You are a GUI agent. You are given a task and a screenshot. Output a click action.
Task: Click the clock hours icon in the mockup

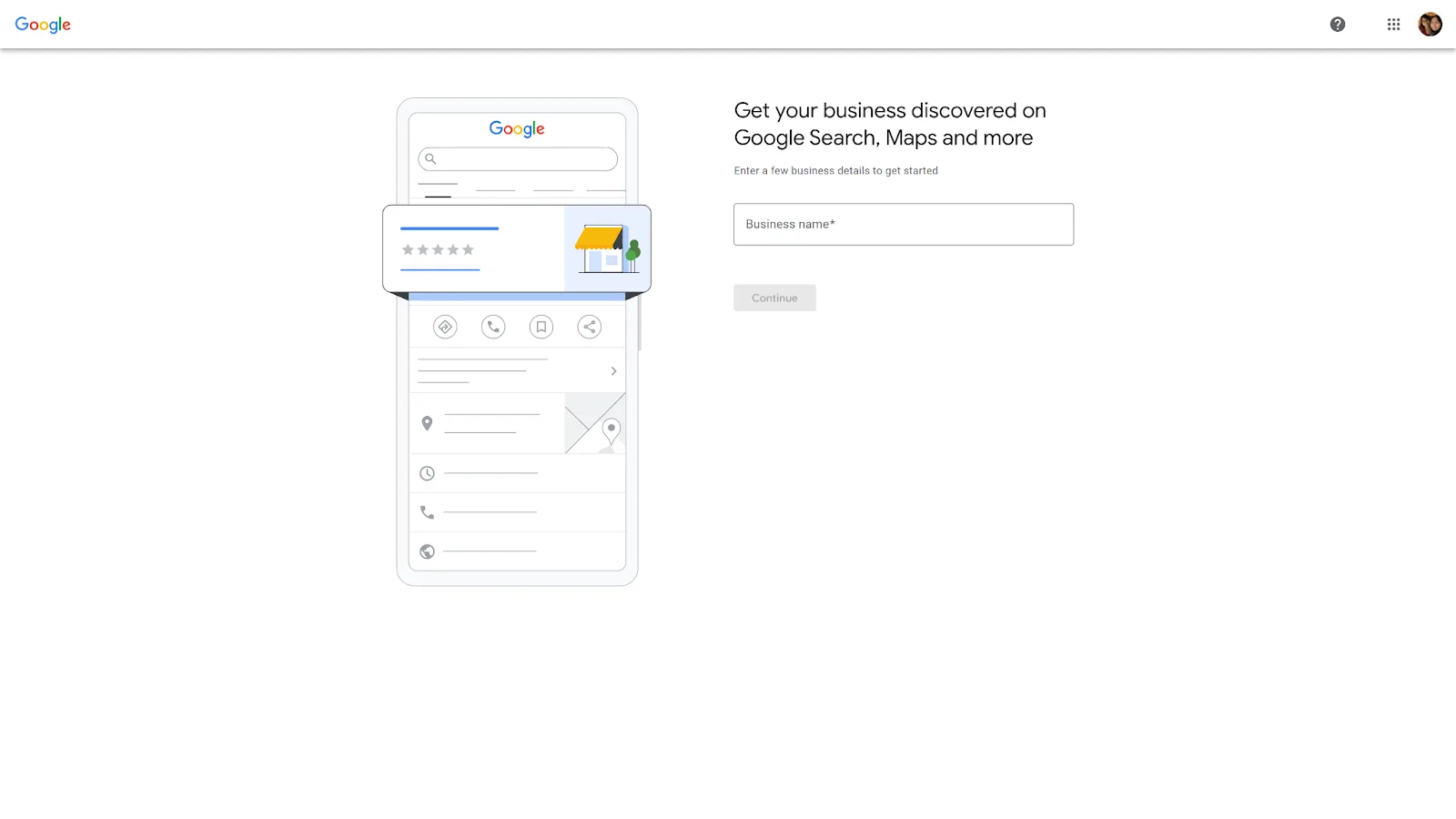[427, 473]
